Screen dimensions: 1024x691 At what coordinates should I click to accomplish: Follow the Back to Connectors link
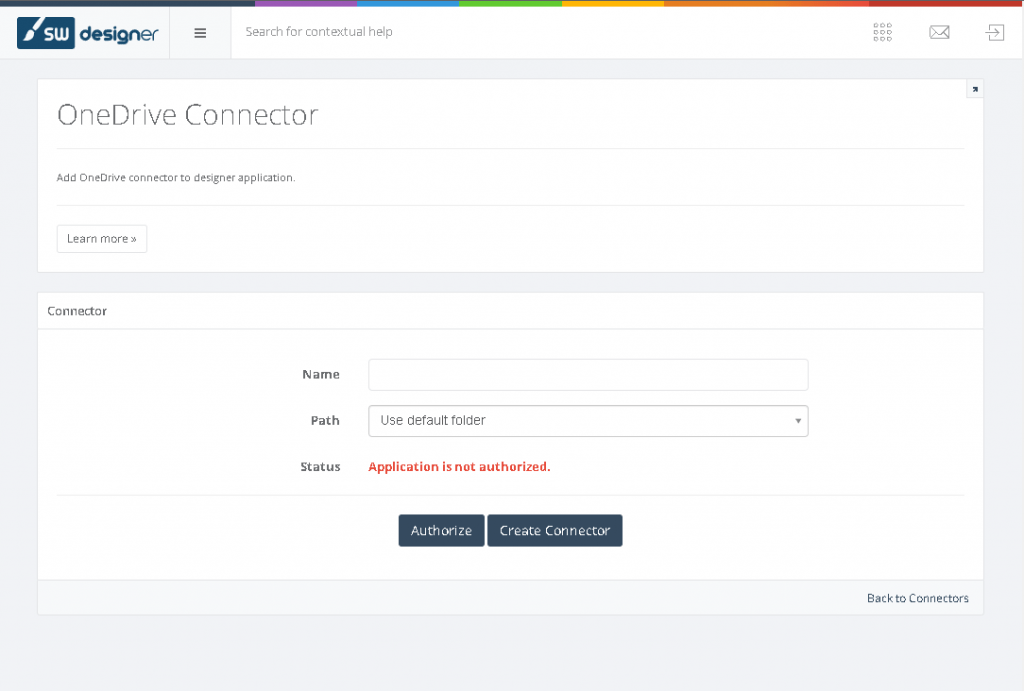click(x=918, y=598)
